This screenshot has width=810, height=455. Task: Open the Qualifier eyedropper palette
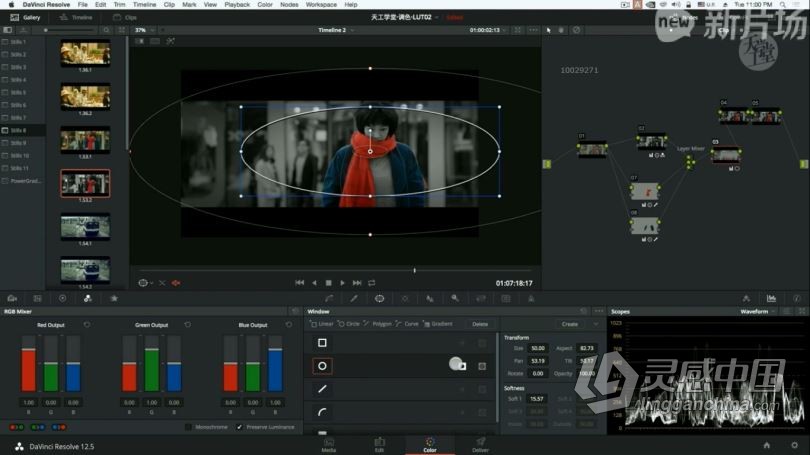354,299
